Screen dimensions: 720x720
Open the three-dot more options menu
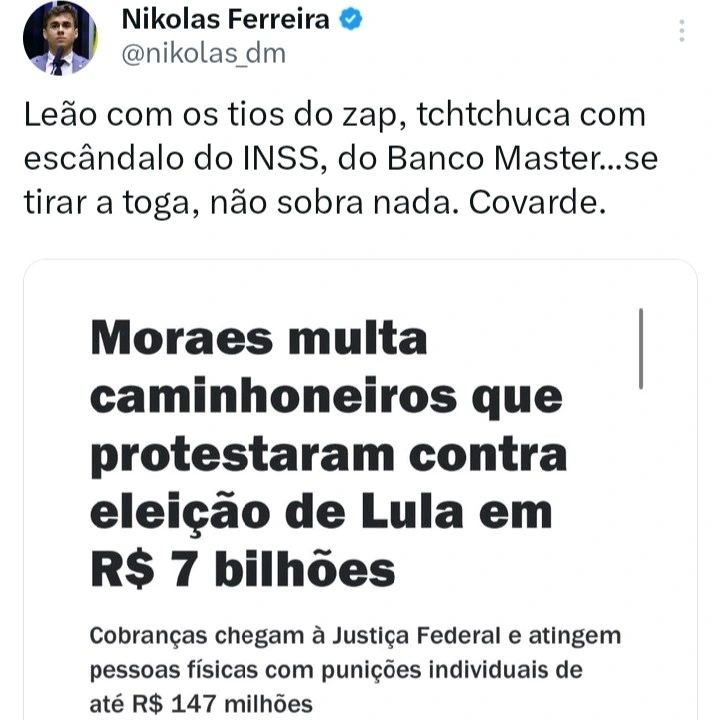(683, 30)
